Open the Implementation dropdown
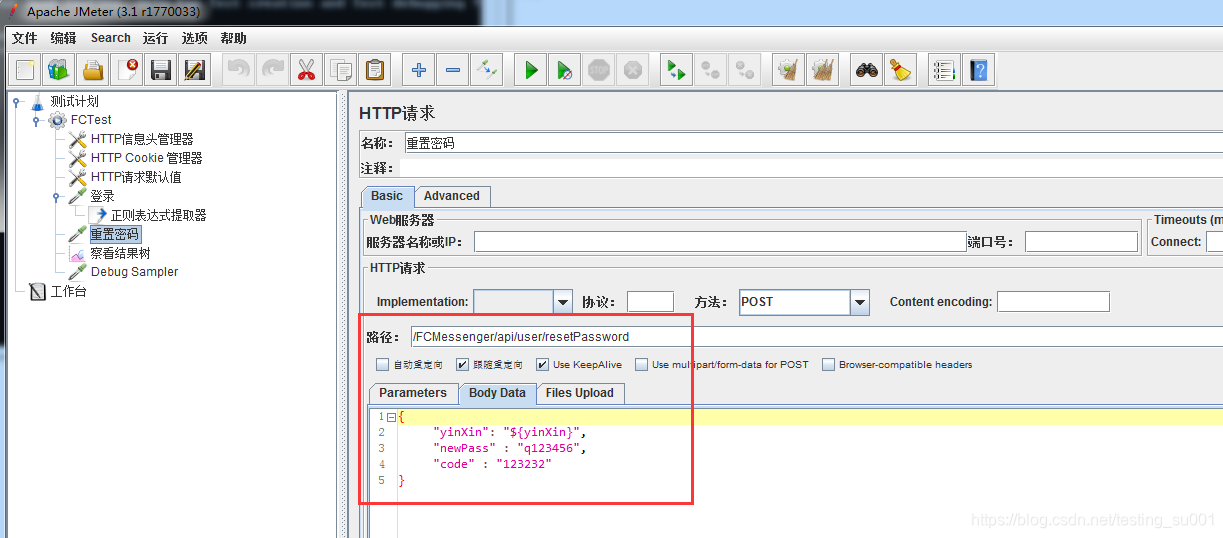Screen dimensions: 1223x538 562,301
